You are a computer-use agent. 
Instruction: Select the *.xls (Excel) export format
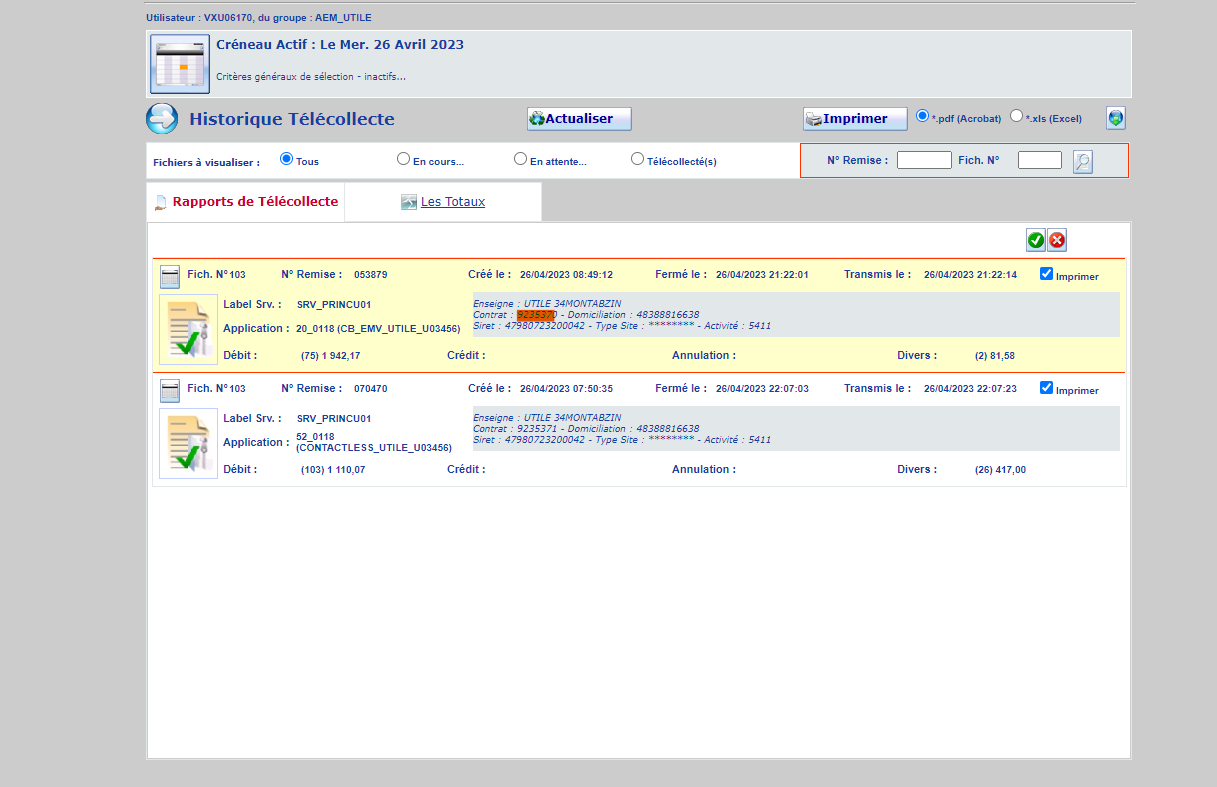point(1017,116)
